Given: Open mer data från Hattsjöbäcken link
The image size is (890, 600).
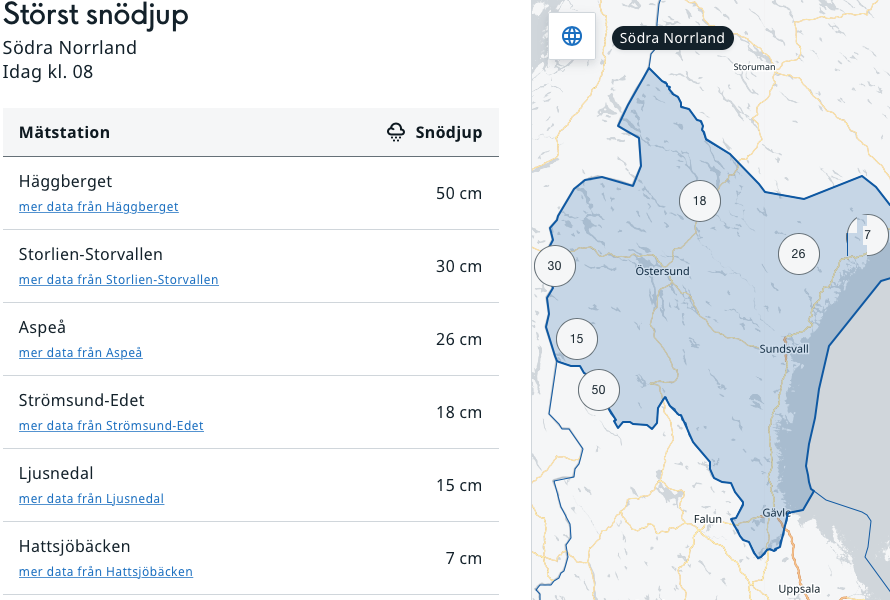Looking at the screenshot, I should 105,572.
